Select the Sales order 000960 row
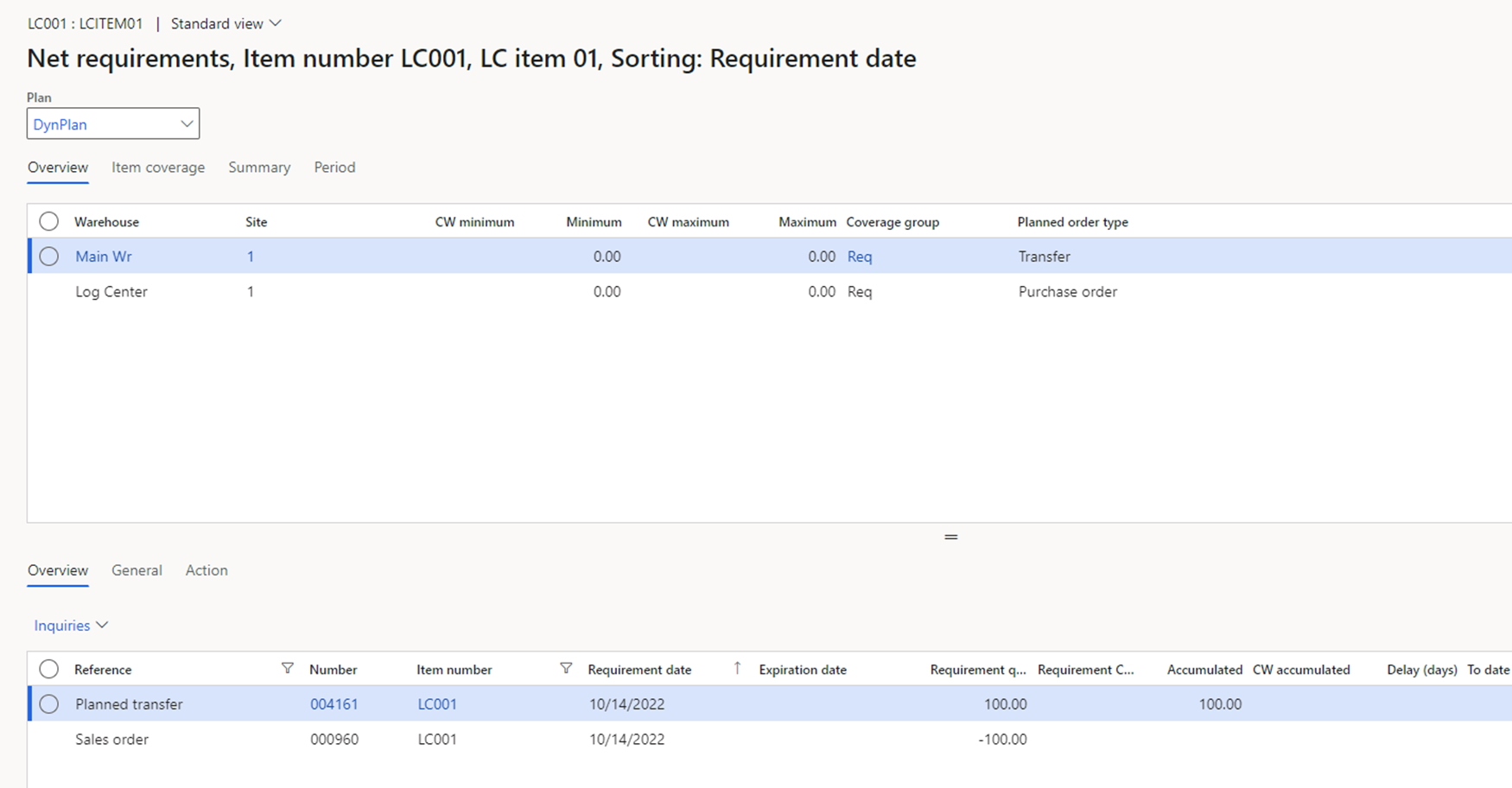The image size is (1512, 788). (x=111, y=740)
